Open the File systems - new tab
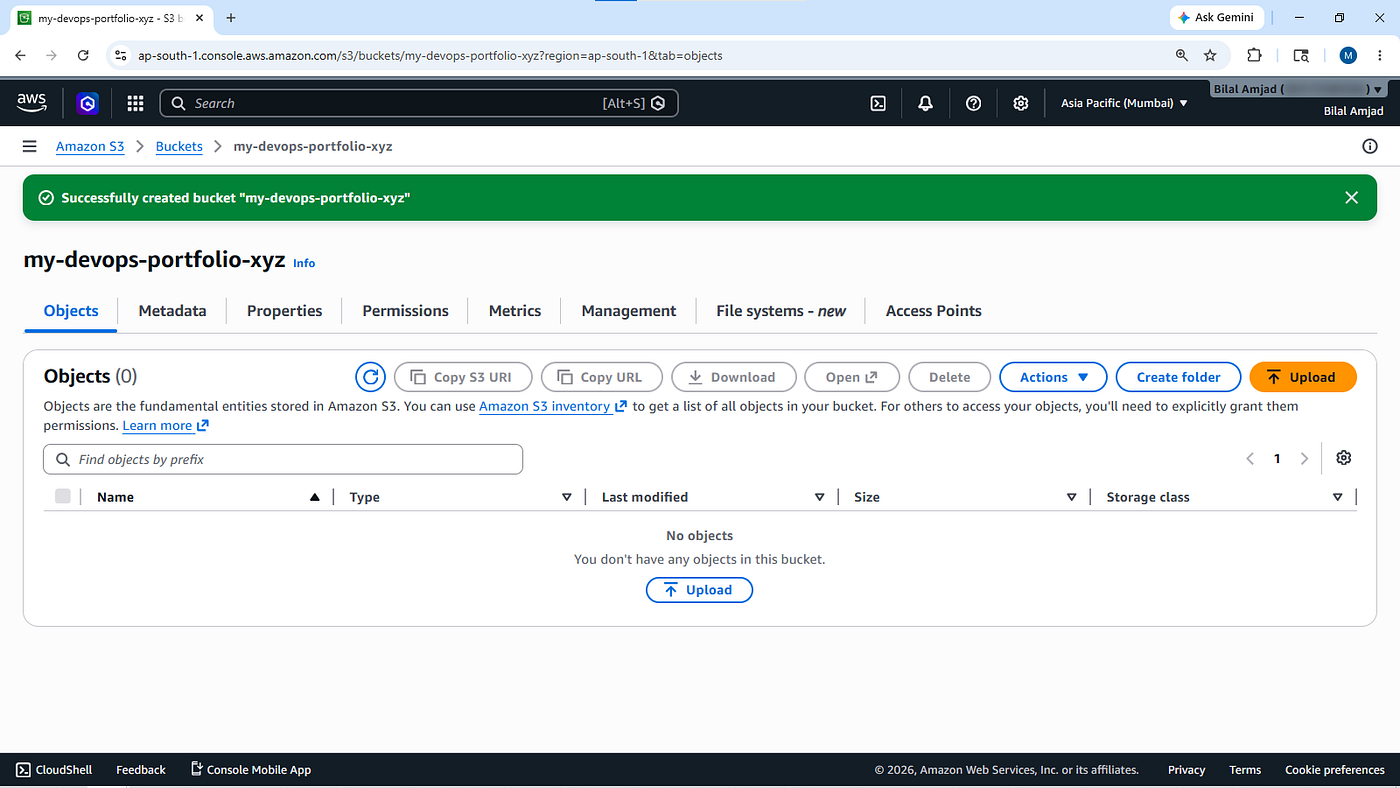1400x788 pixels. 781,311
